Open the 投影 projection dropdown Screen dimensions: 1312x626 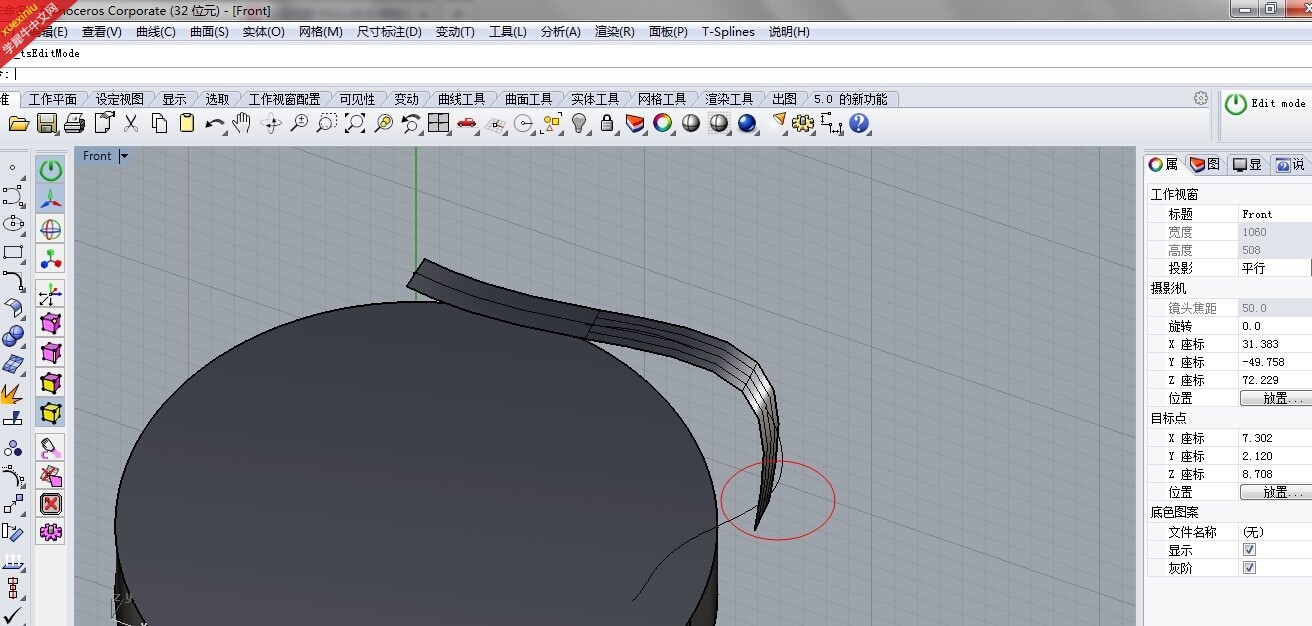coord(1275,268)
